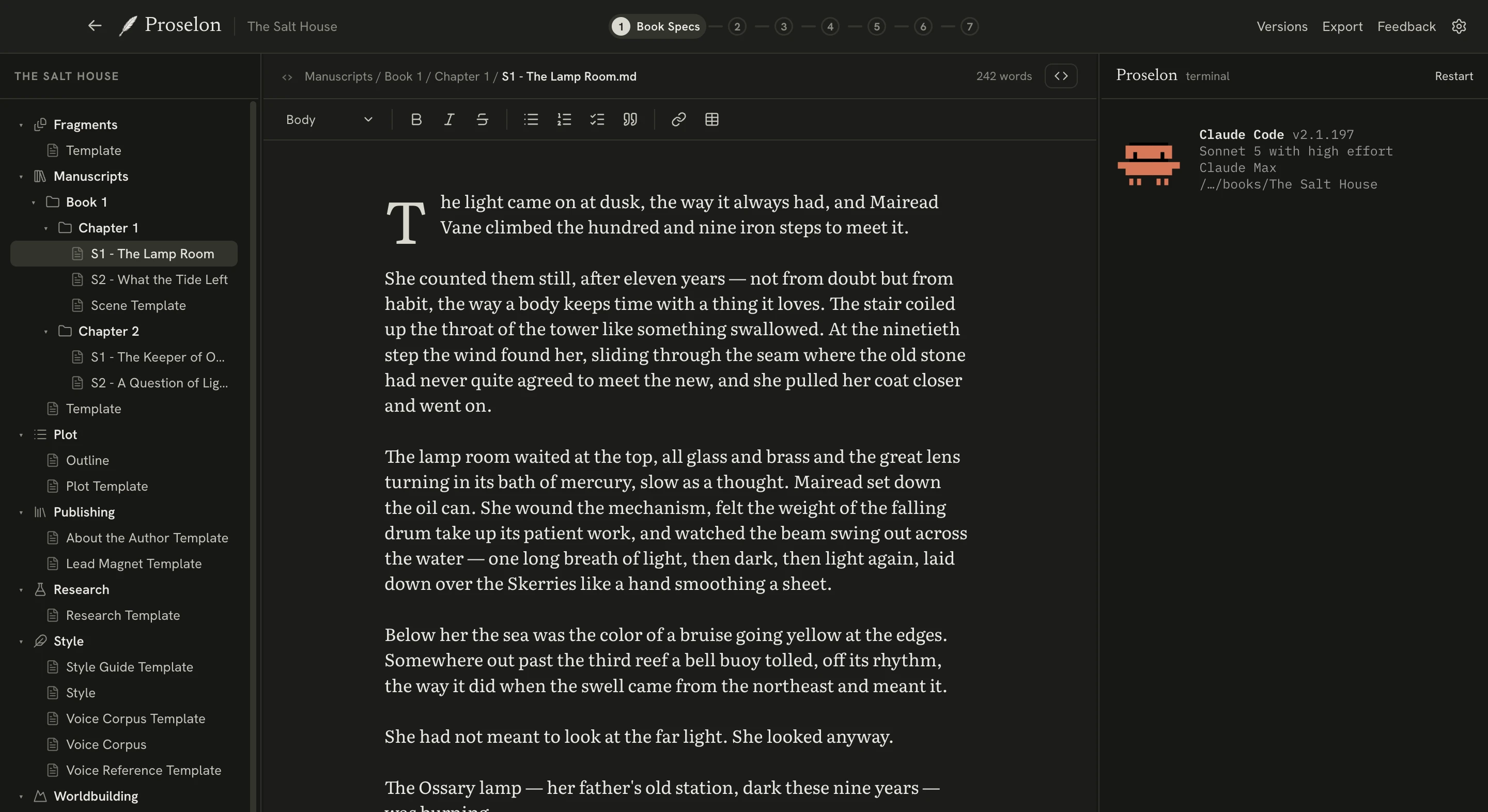Open the Body paragraph style dropdown

(x=329, y=119)
